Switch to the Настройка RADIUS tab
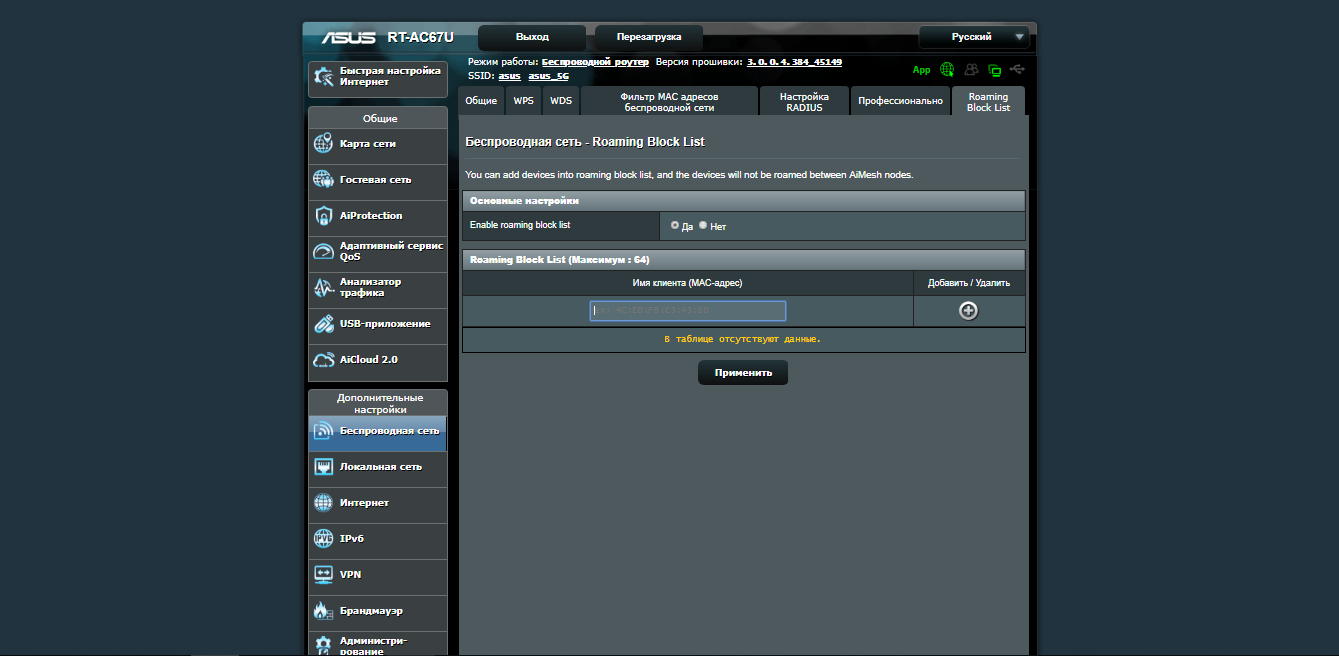 coord(804,101)
